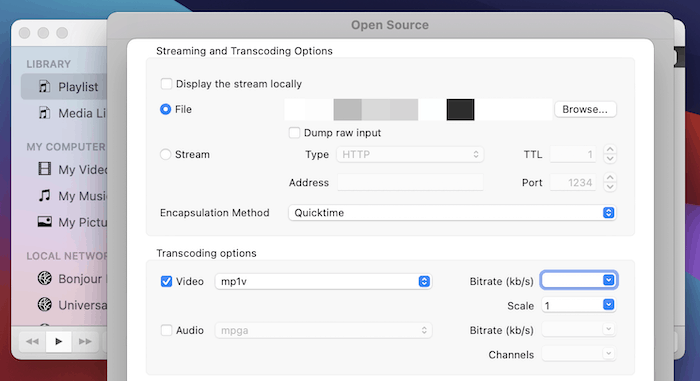Select My Music in the sidebar
The width and height of the screenshot is (700, 381).
point(64,196)
